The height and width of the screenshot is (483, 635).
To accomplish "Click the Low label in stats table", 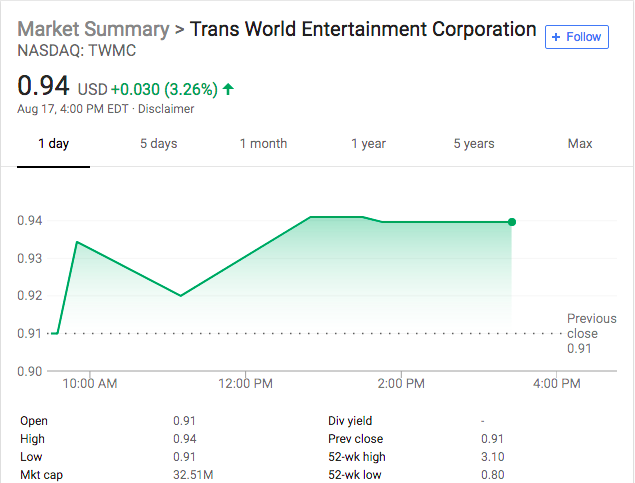I will tap(31, 457).
